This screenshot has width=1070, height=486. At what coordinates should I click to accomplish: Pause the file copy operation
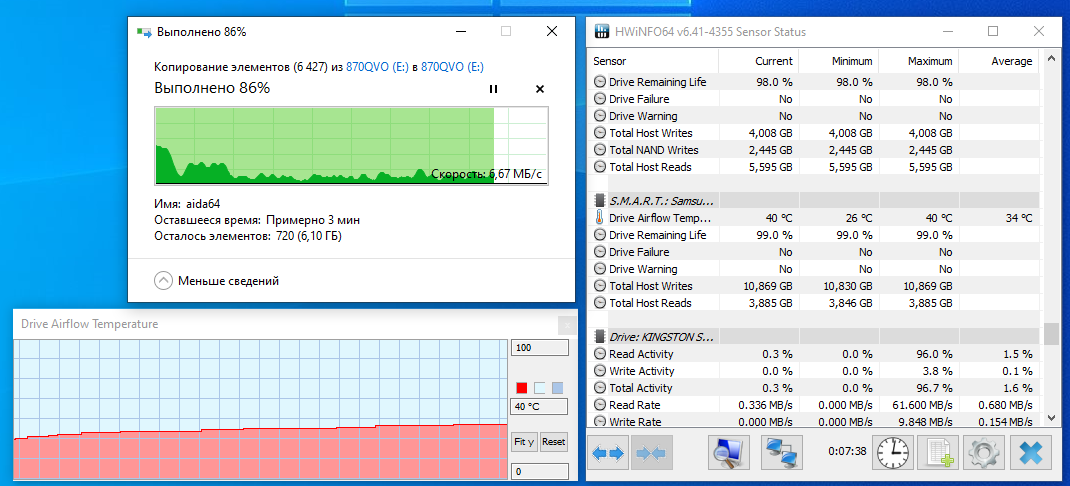coord(493,89)
